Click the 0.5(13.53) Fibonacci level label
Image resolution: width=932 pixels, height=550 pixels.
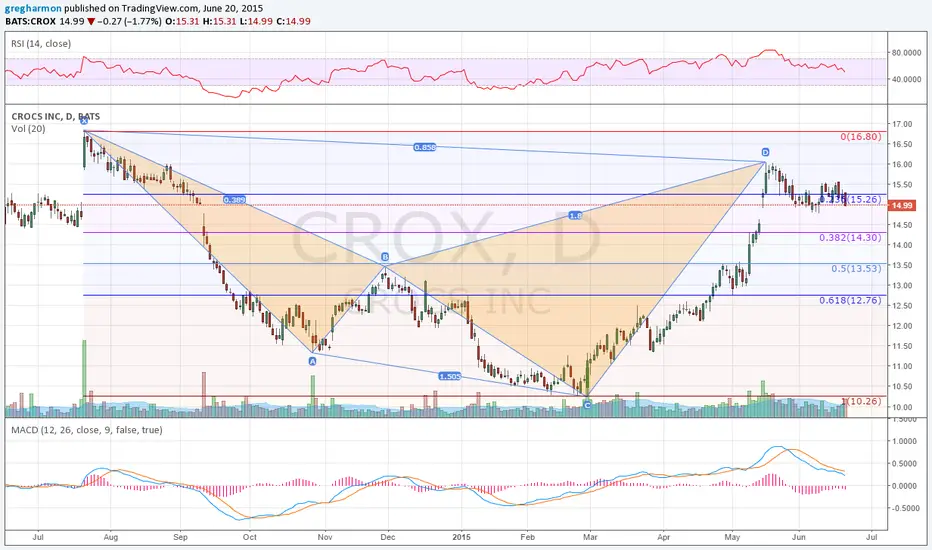pos(857,268)
